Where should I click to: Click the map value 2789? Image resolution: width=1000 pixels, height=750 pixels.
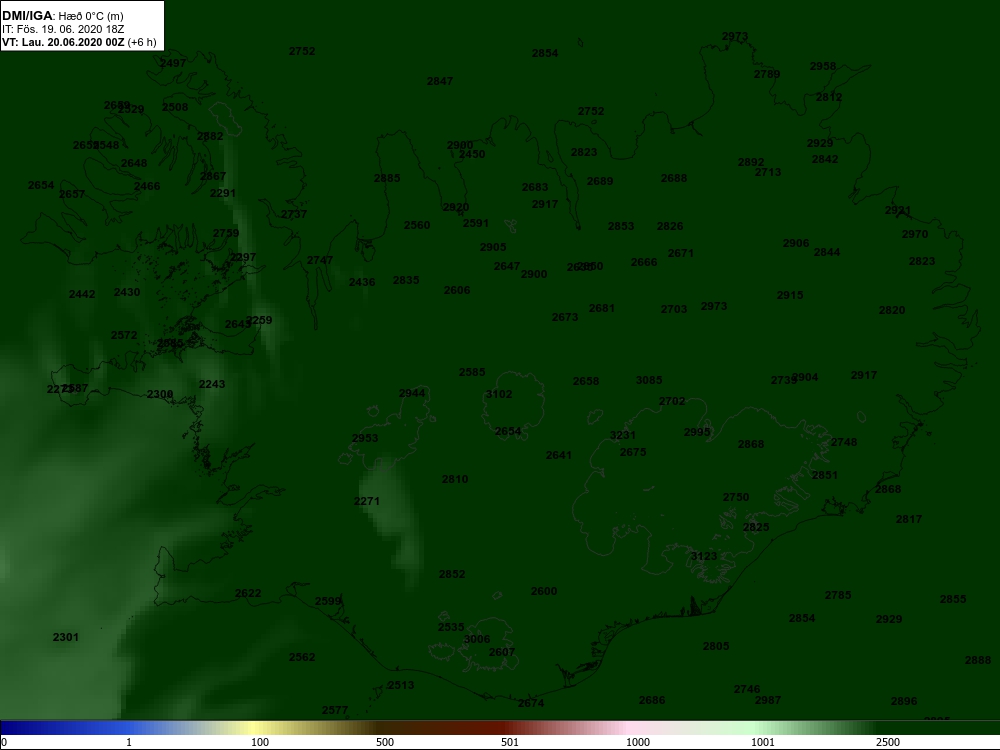767,74
